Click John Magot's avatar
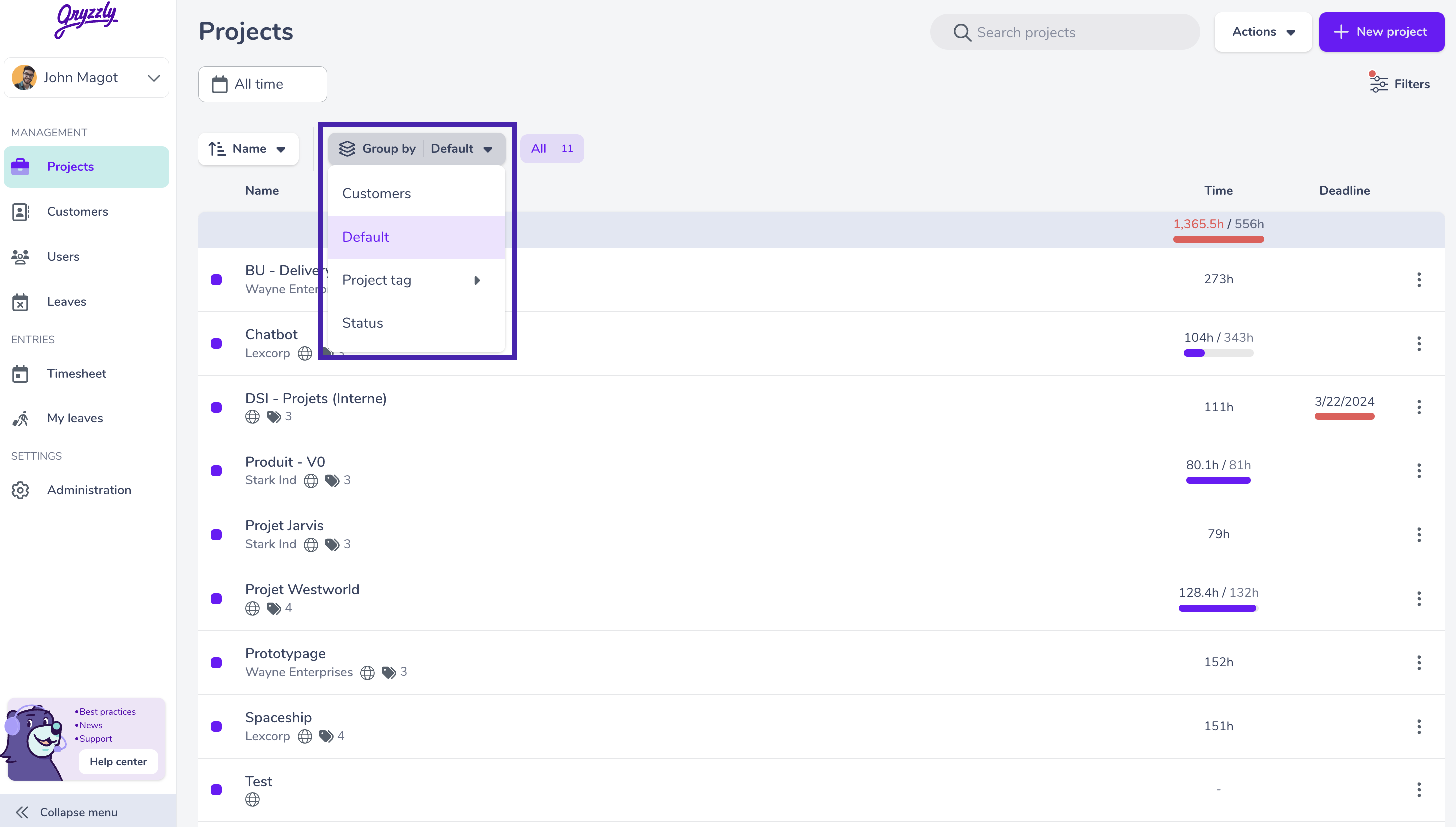Screen dimensions: 1456x827 tap(24, 78)
